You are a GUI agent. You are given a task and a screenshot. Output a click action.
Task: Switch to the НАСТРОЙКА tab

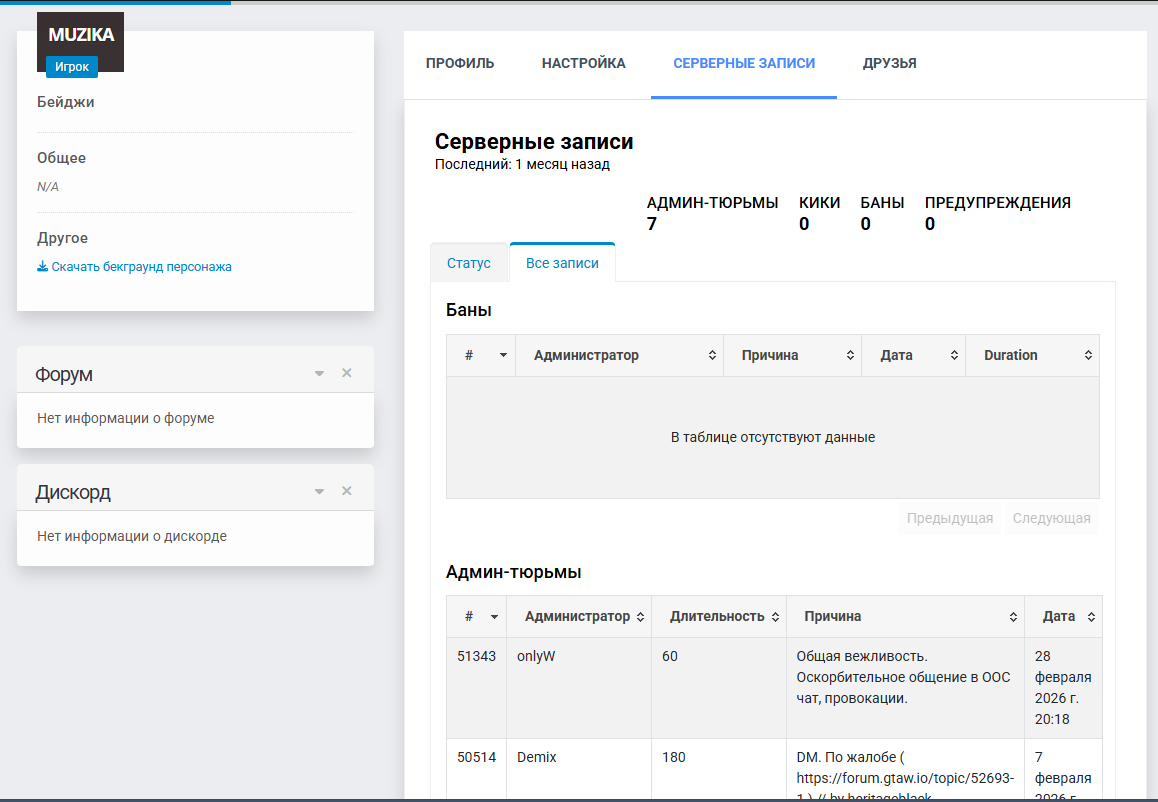[583, 64]
